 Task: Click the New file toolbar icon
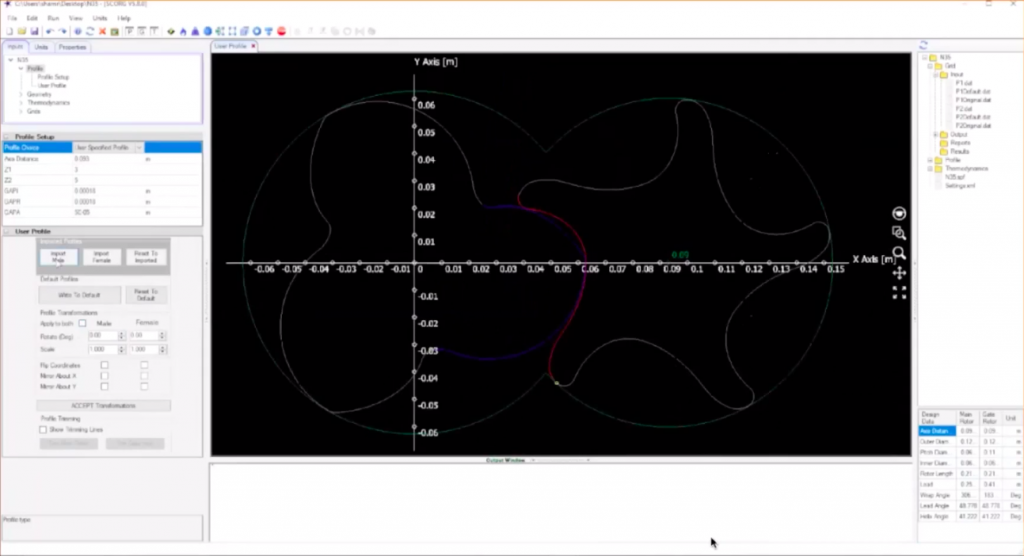point(9,31)
